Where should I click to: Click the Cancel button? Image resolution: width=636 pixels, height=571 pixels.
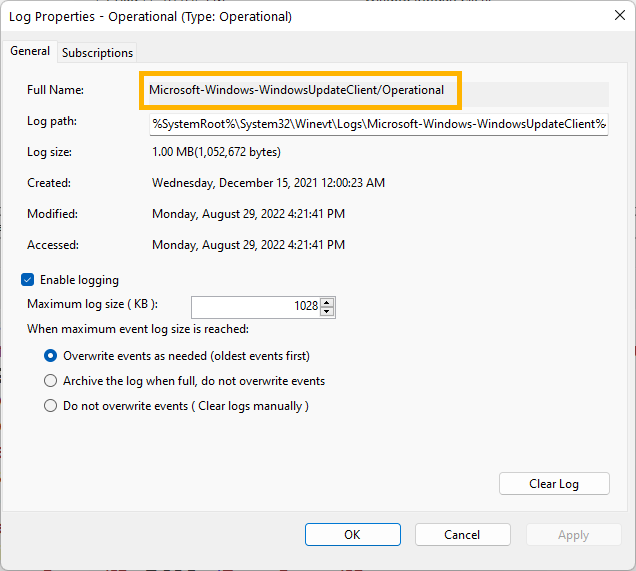coord(462,535)
